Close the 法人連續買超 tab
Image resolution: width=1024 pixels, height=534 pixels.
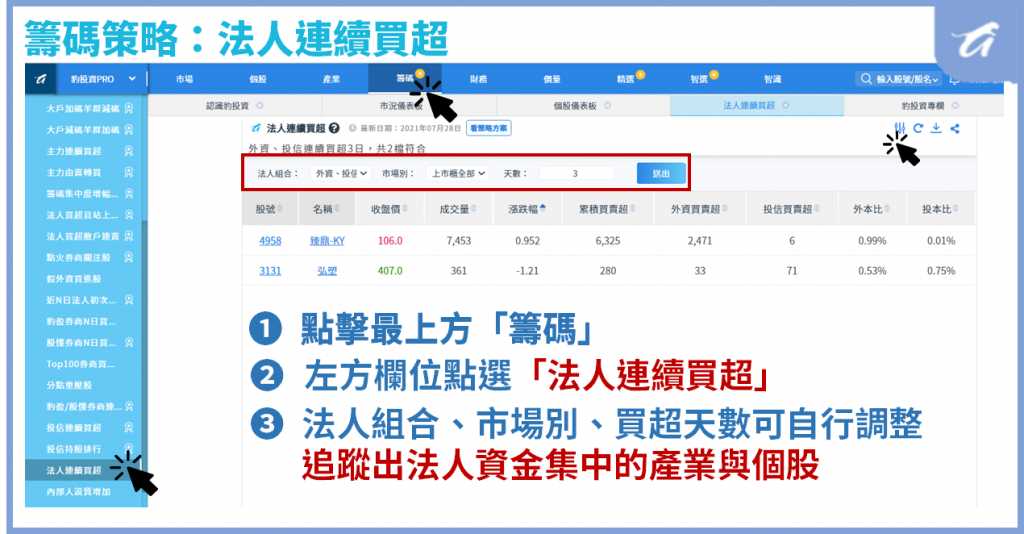pyautogui.click(x=786, y=105)
